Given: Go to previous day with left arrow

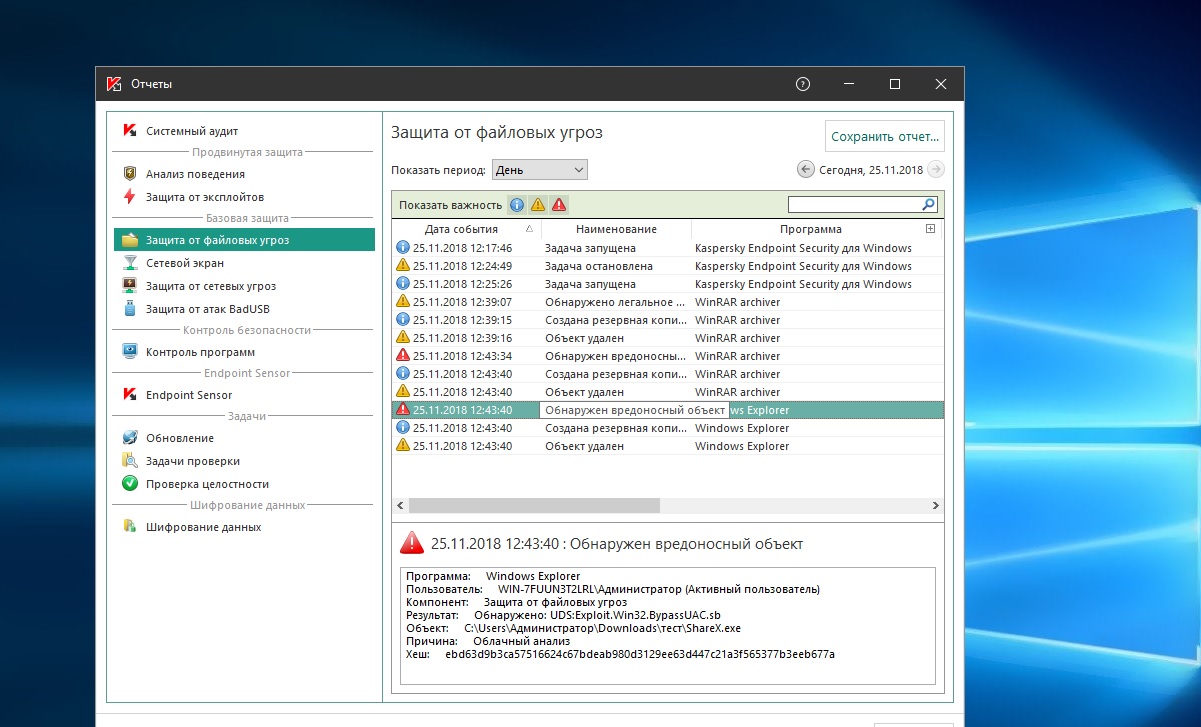Looking at the screenshot, I should [806, 170].
